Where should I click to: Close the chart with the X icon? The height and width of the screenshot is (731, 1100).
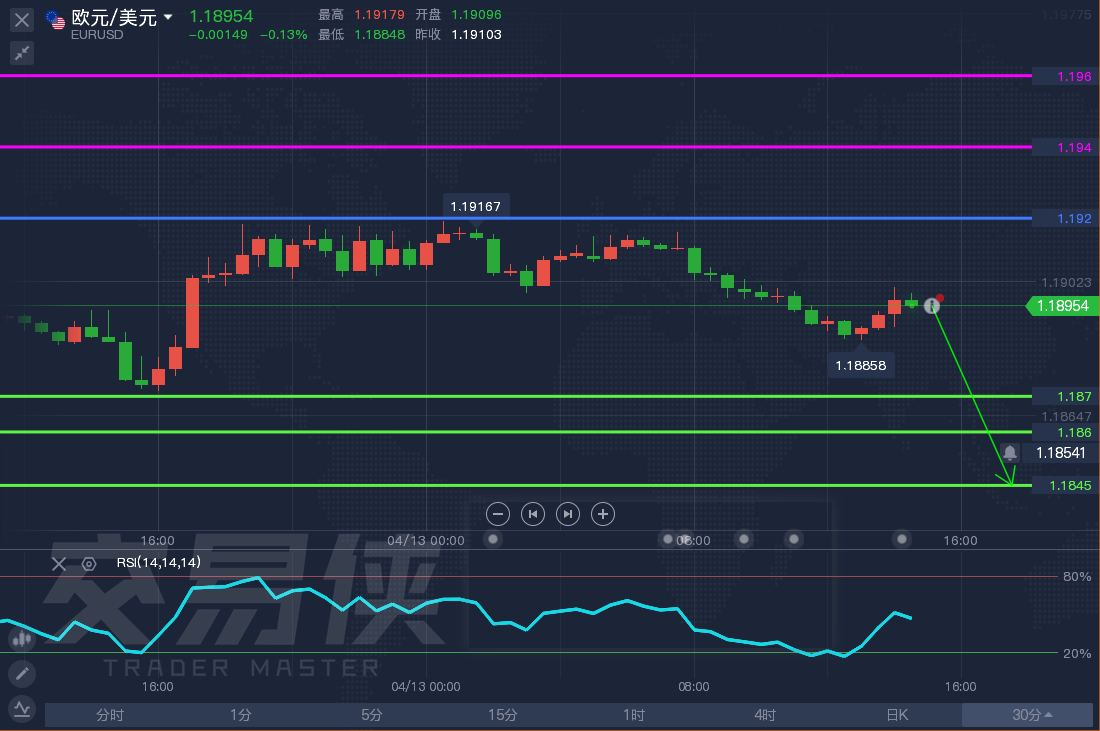click(x=22, y=19)
